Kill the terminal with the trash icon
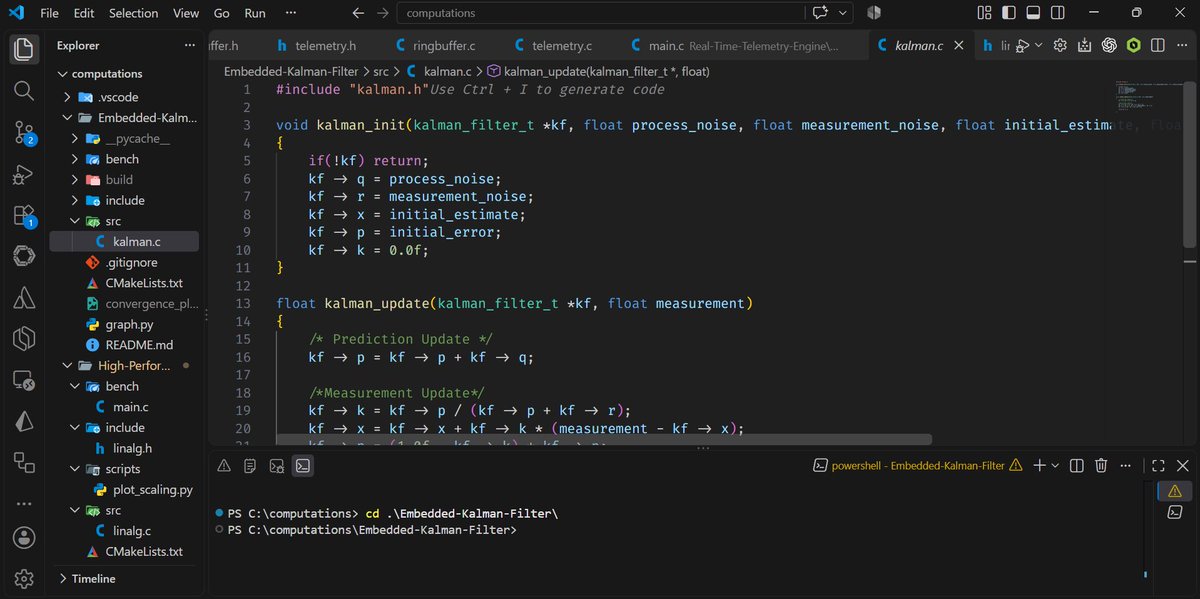 coord(1101,465)
